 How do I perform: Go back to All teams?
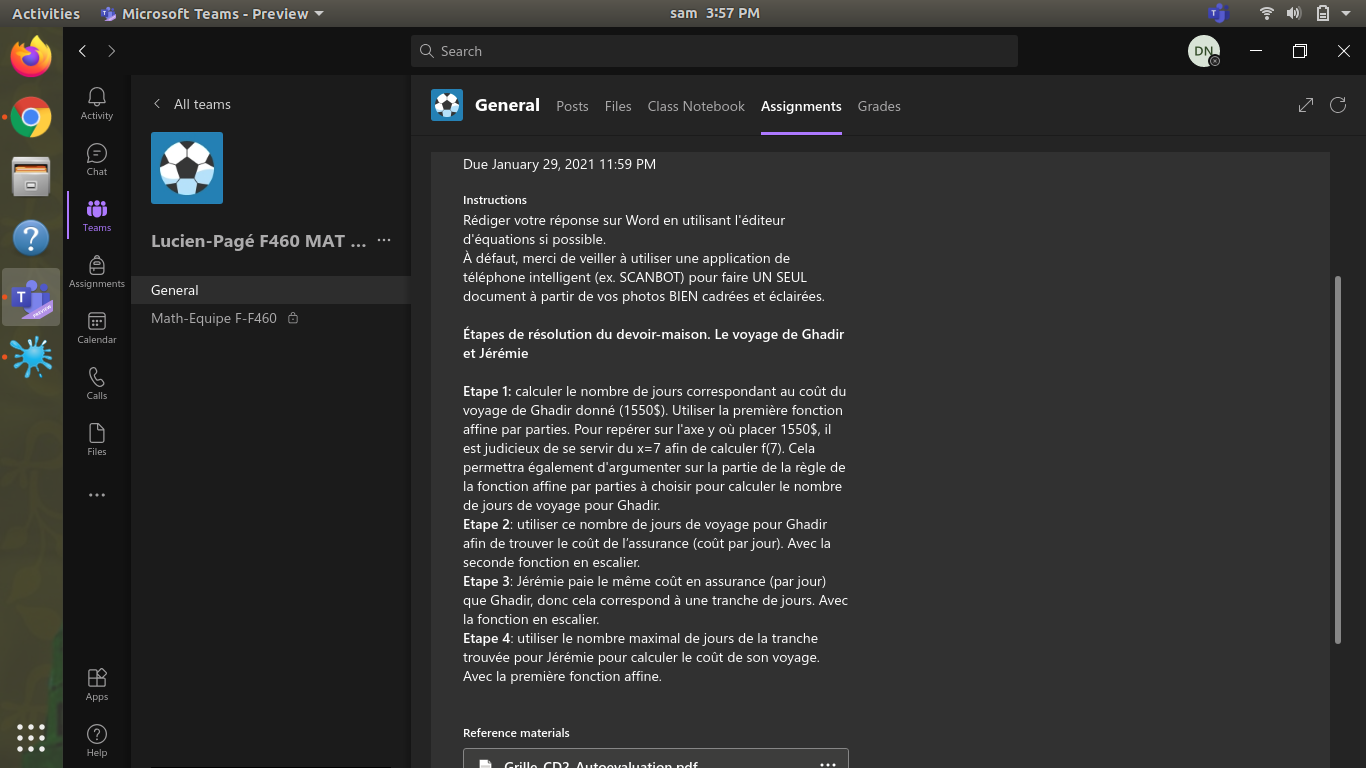[191, 104]
